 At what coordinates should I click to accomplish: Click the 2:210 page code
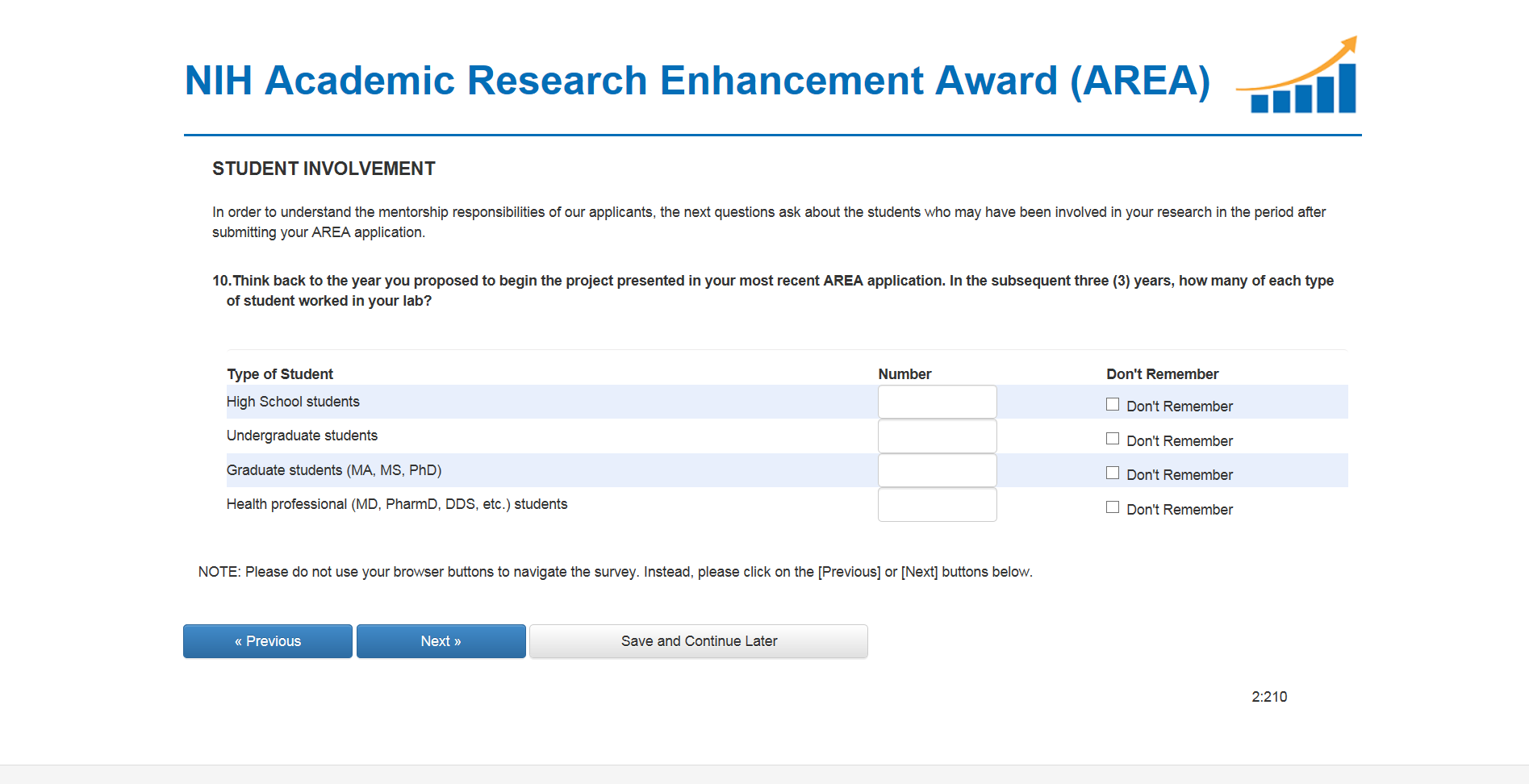[x=1269, y=697]
